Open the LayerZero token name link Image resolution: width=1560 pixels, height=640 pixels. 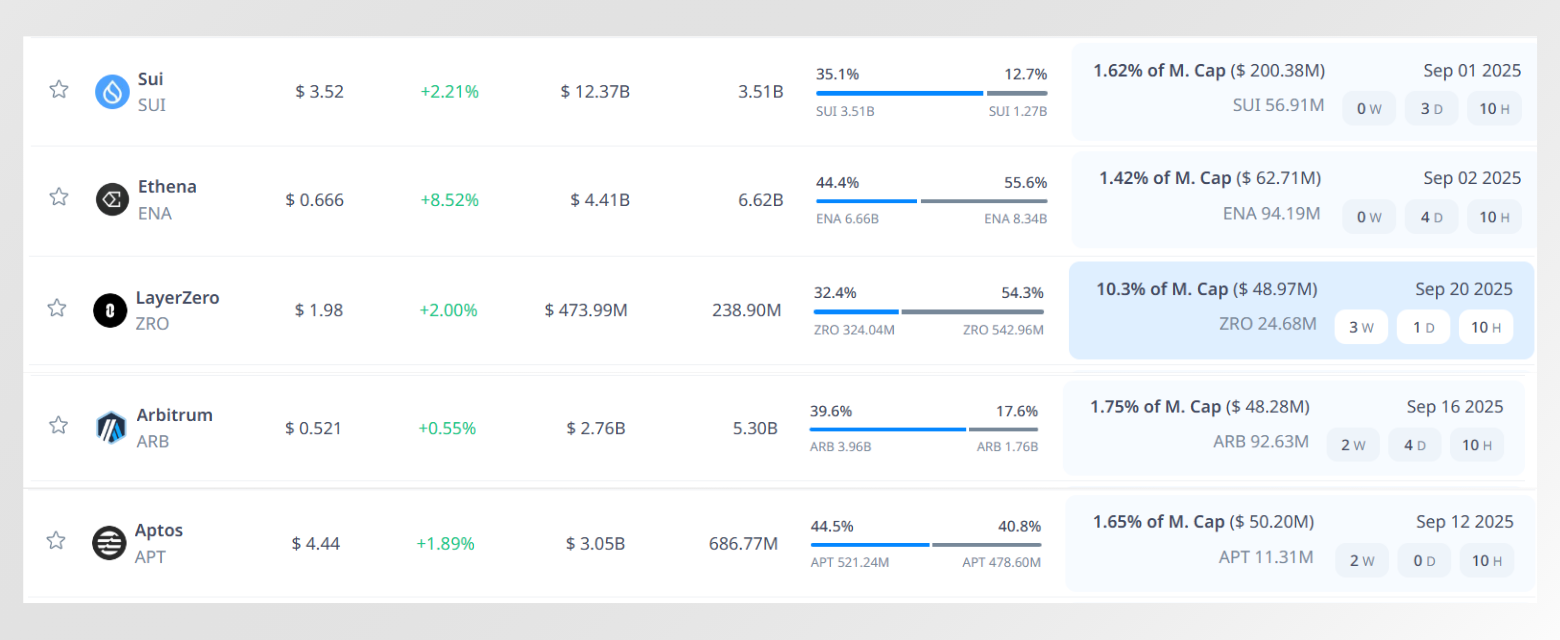[x=177, y=298]
